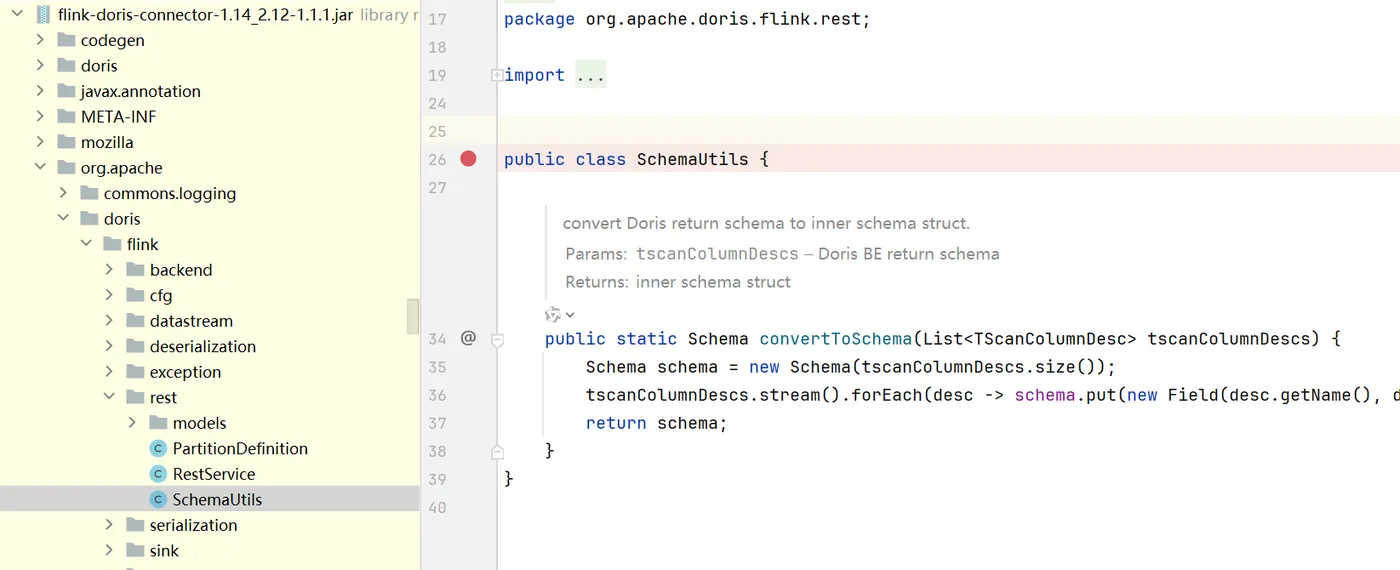Screen dimensions: 1400x570
Task: Expand the commons.logging folder
Action: tap(63, 193)
